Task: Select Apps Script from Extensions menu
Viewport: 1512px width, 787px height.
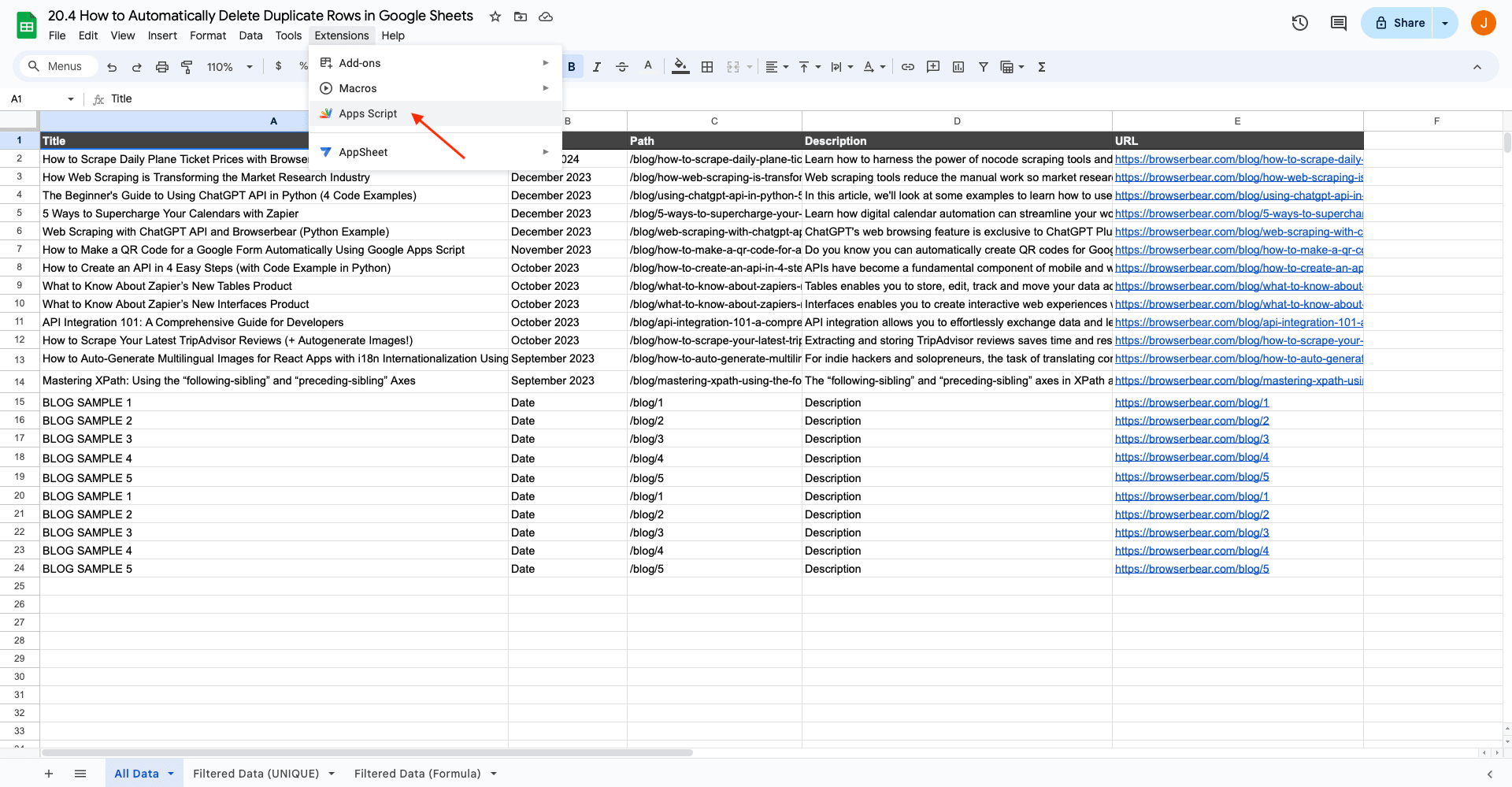Action: 368,113
